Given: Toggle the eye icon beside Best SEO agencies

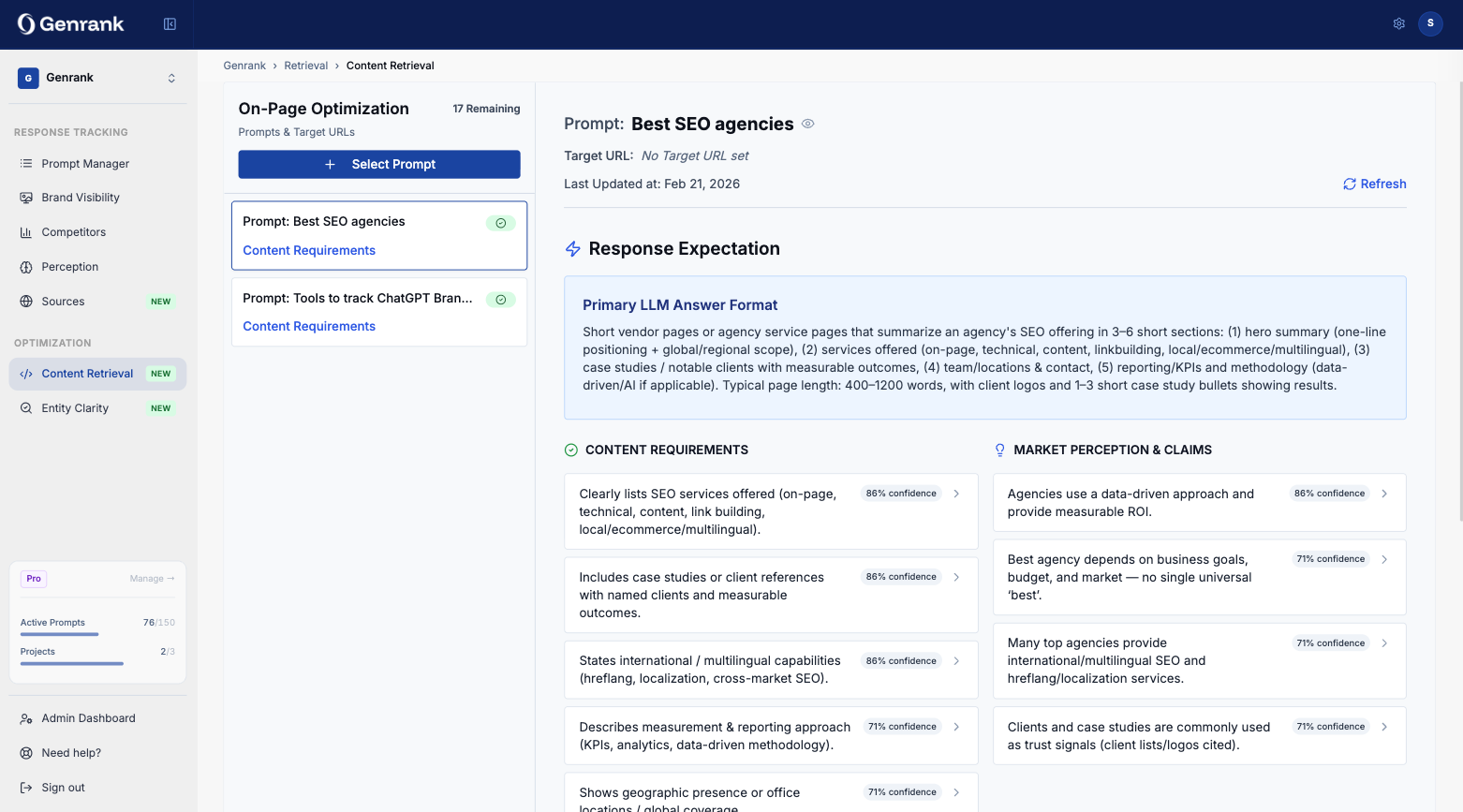Looking at the screenshot, I should pyautogui.click(x=807, y=124).
